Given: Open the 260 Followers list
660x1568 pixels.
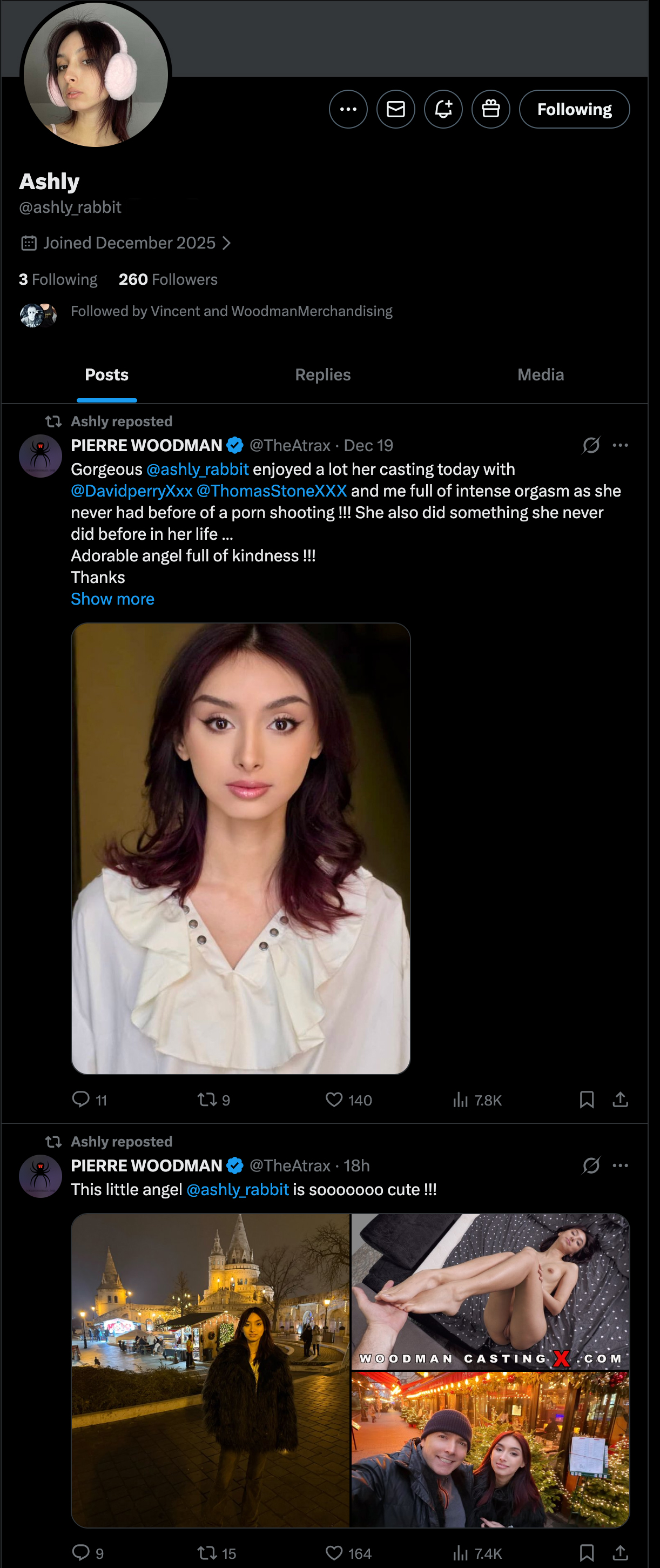Looking at the screenshot, I should pyautogui.click(x=168, y=279).
